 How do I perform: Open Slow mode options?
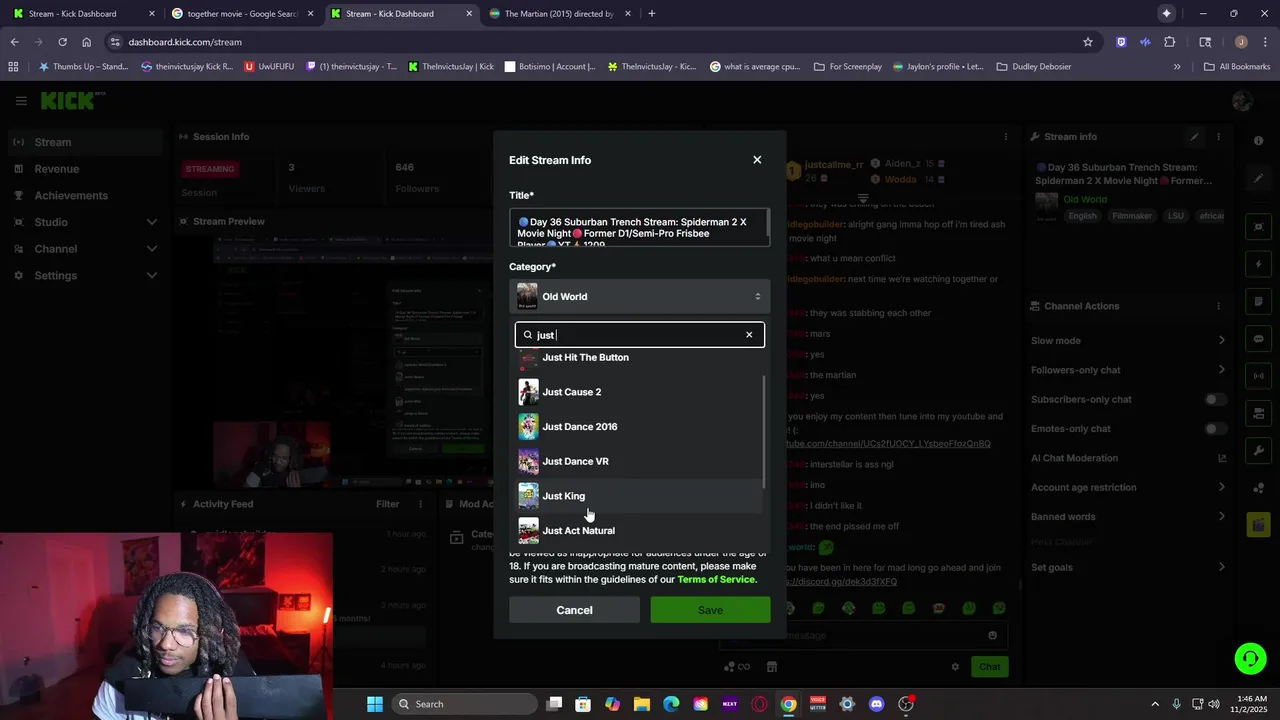(x=1128, y=341)
